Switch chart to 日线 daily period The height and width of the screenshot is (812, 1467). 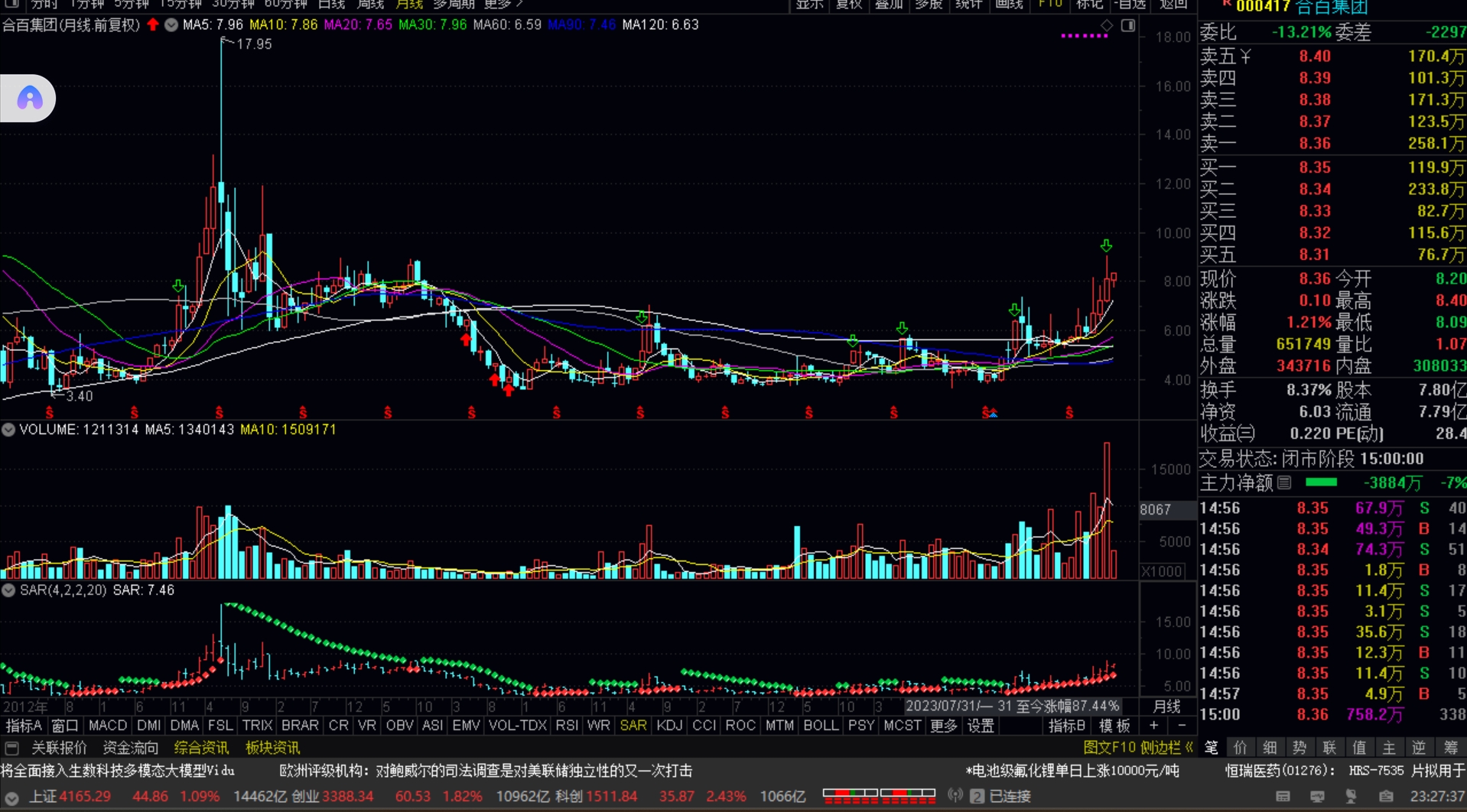(x=331, y=5)
